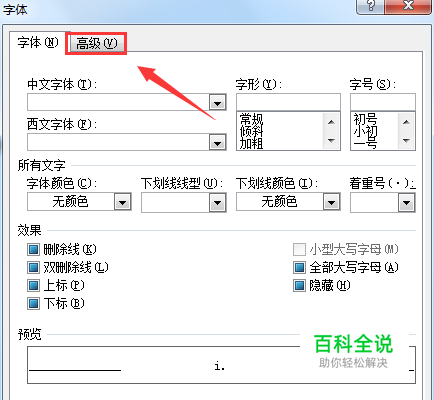Click the 中文字体 input box
The width and height of the screenshot is (434, 400).
pos(118,102)
